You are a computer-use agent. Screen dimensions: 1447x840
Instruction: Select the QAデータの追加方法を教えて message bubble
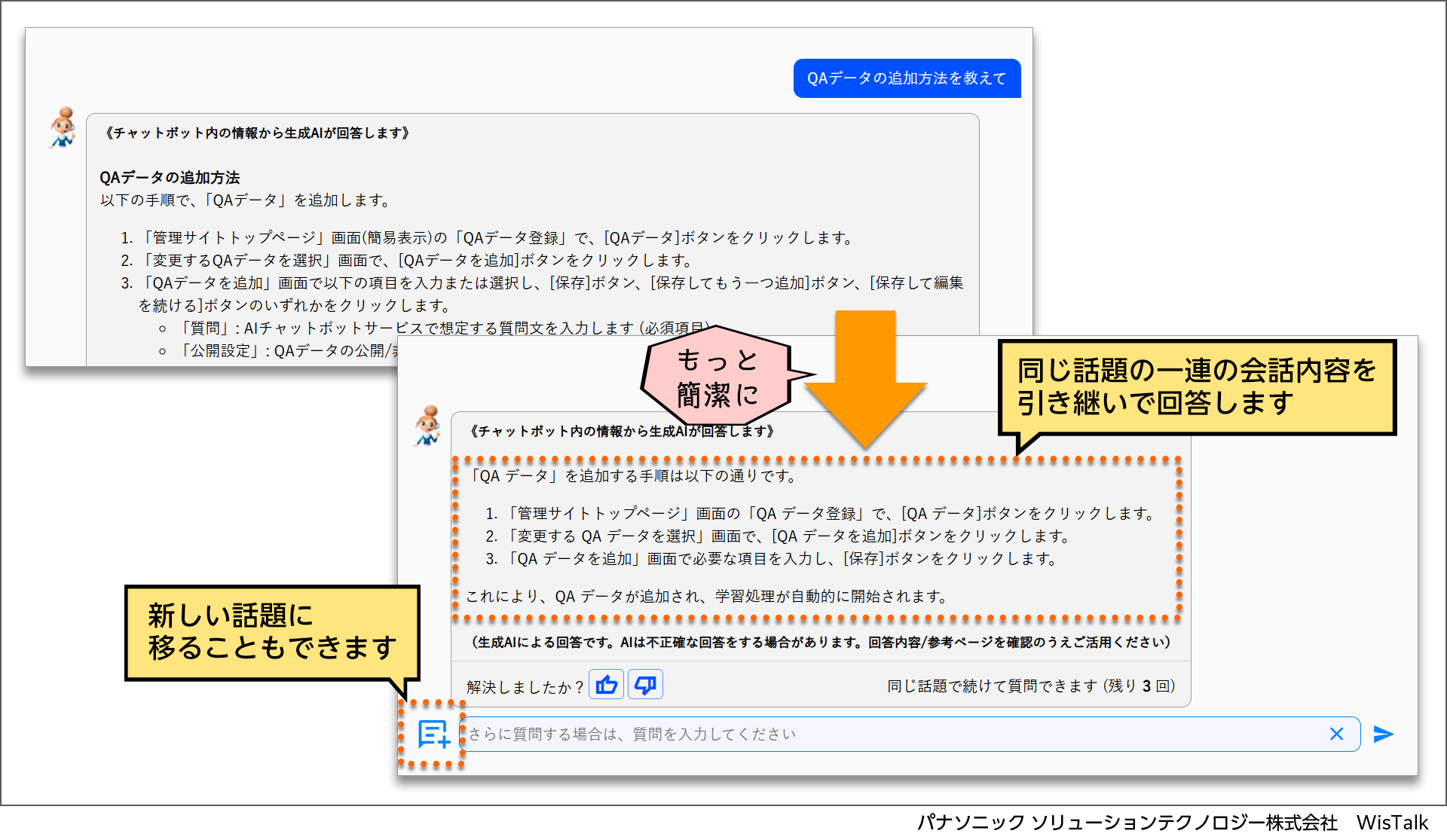tap(907, 78)
